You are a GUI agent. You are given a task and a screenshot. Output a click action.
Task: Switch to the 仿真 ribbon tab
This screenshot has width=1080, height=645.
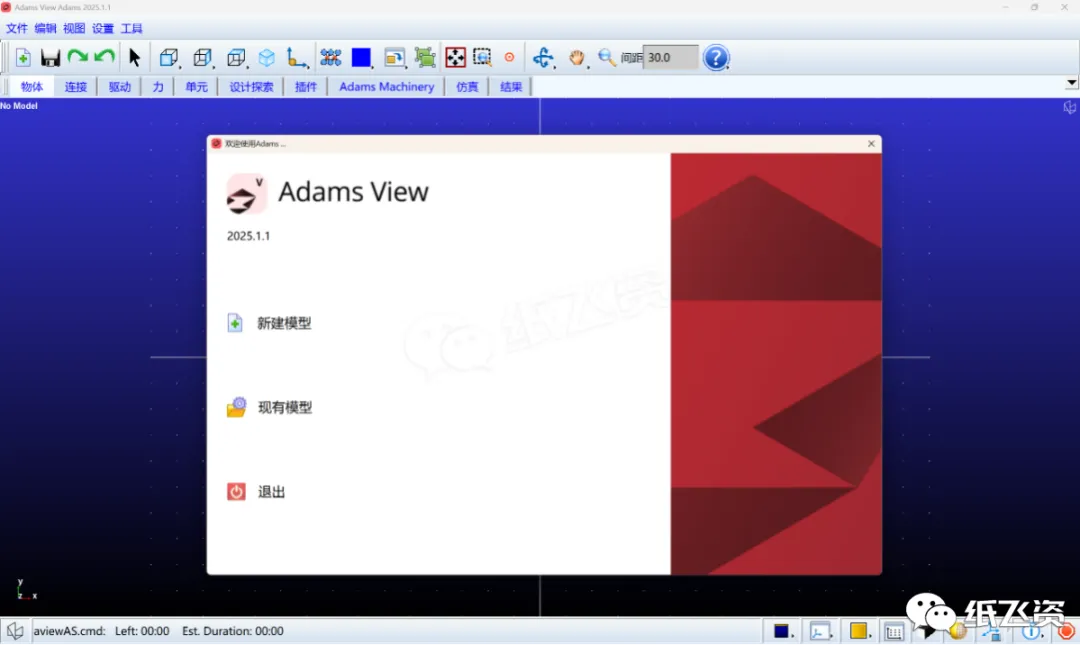467,87
